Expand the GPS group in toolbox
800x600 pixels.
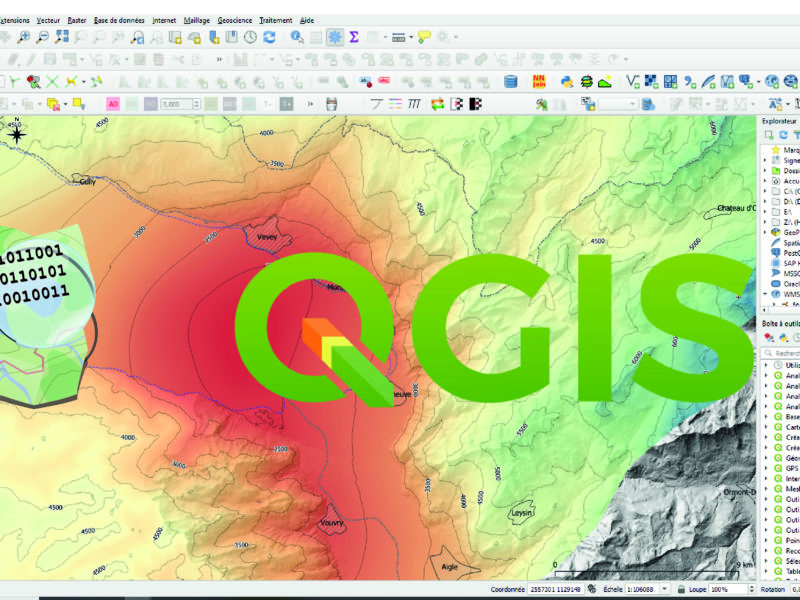[765, 467]
